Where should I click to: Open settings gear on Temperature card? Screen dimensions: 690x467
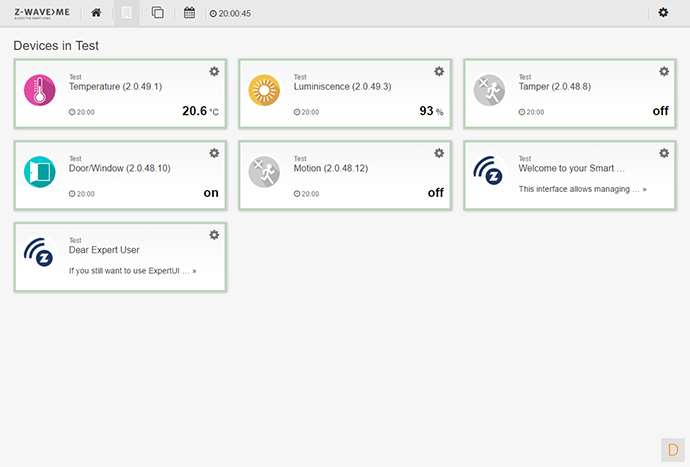[x=214, y=71]
